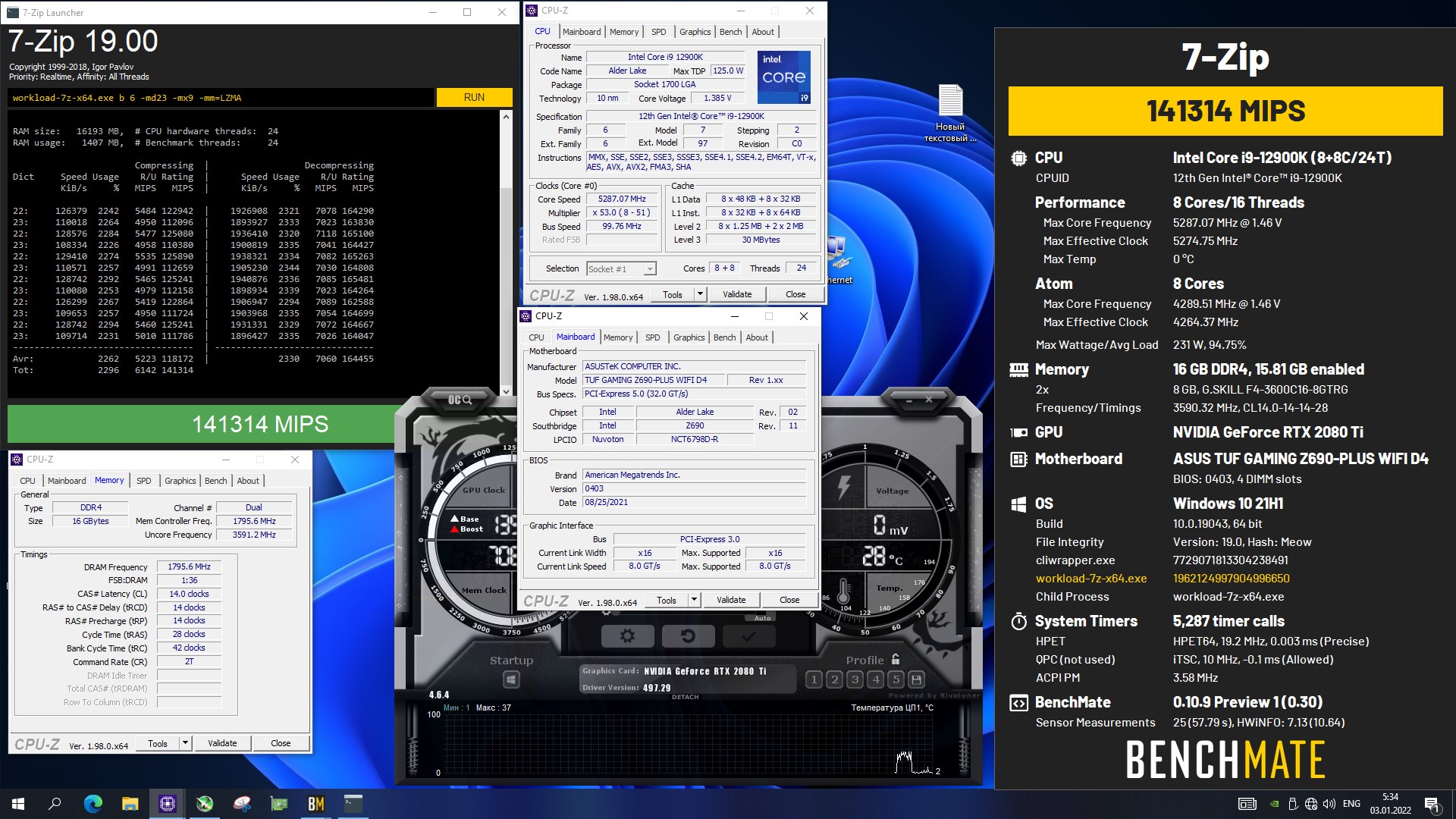Screen dimensions: 1456x819
Task: Select Afterburner profile slot 3
Action: tap(855, 679)
